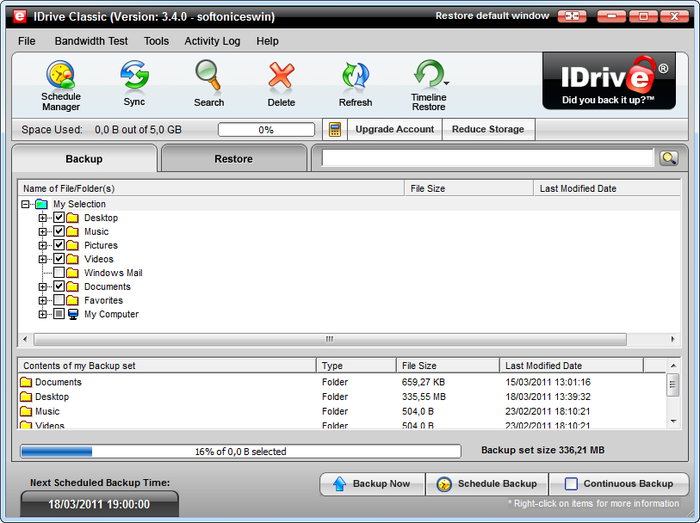Screen dimensions: 700x523
Task: Click the calculator icon beside Upgrade Account
Action: 335,129
